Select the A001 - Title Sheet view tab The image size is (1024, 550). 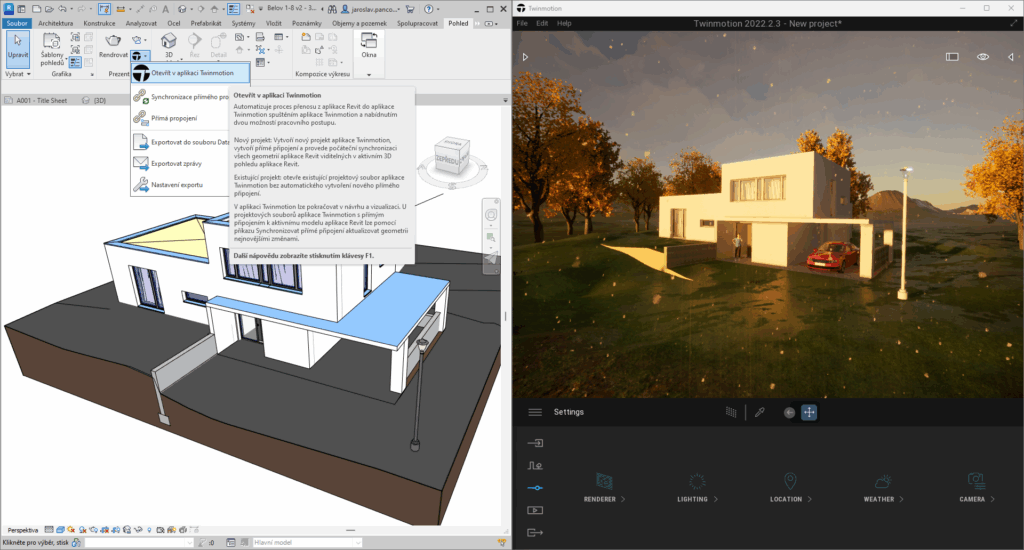point(41,101)
